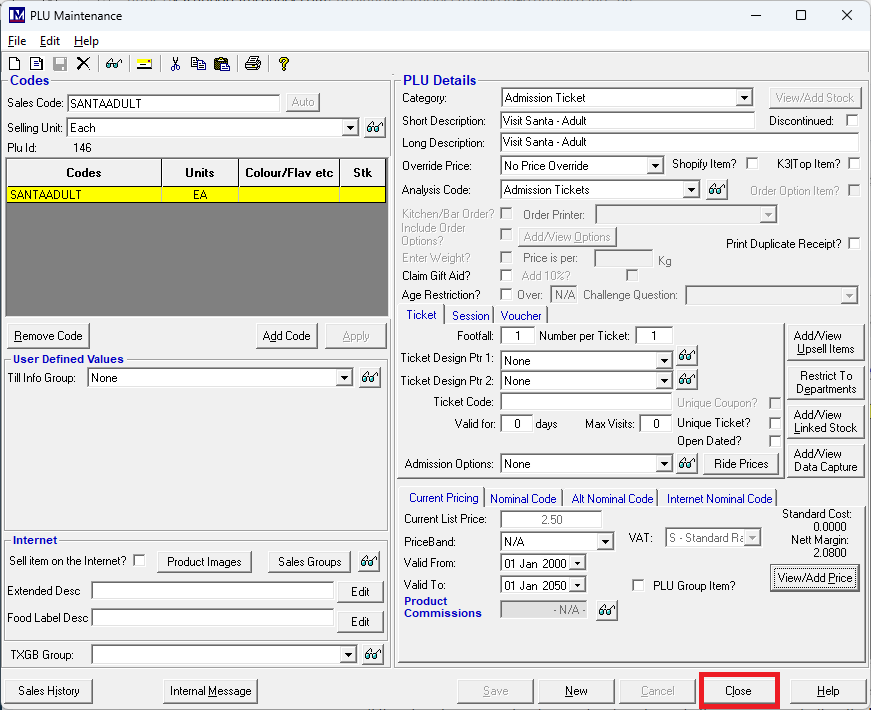
Task: Switch to the Session tab
Action: pos(470,315)
